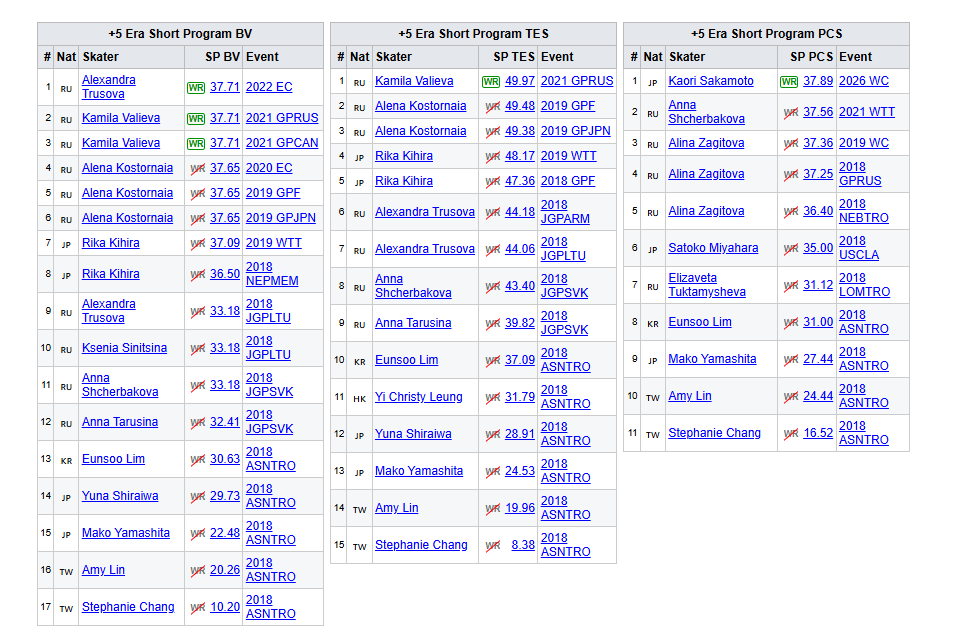Image resolution: width=957 pixels, height=636 pixels.
Task: Click crossed-out WR icon beside 8.38 score
Action: (x=492, y=545)
